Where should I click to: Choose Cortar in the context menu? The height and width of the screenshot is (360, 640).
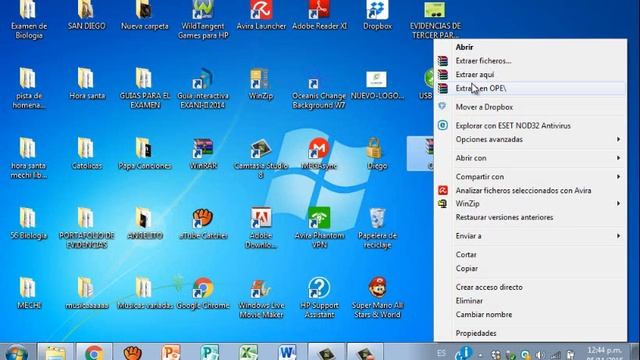pyautogui.click(x=531, y=255)
